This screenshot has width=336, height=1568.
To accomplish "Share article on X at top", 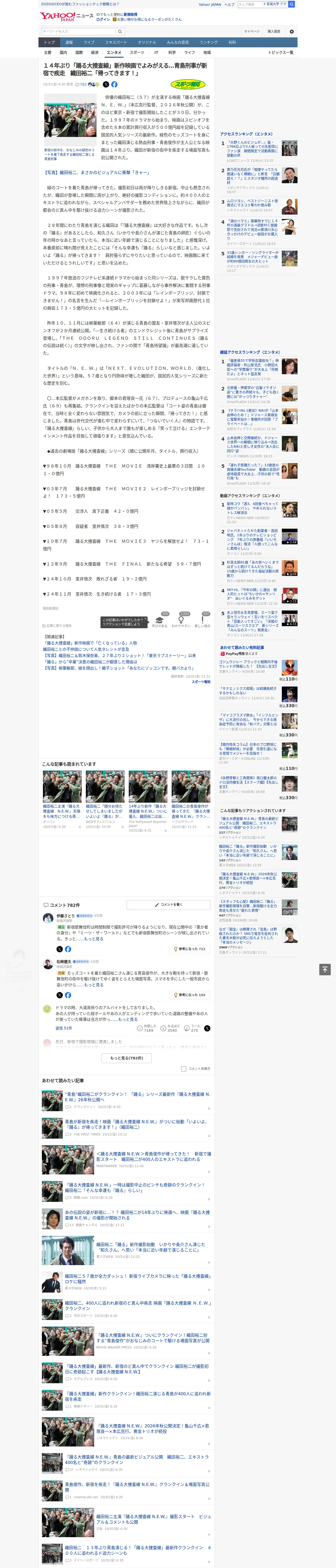I will [x=106, y=85].
